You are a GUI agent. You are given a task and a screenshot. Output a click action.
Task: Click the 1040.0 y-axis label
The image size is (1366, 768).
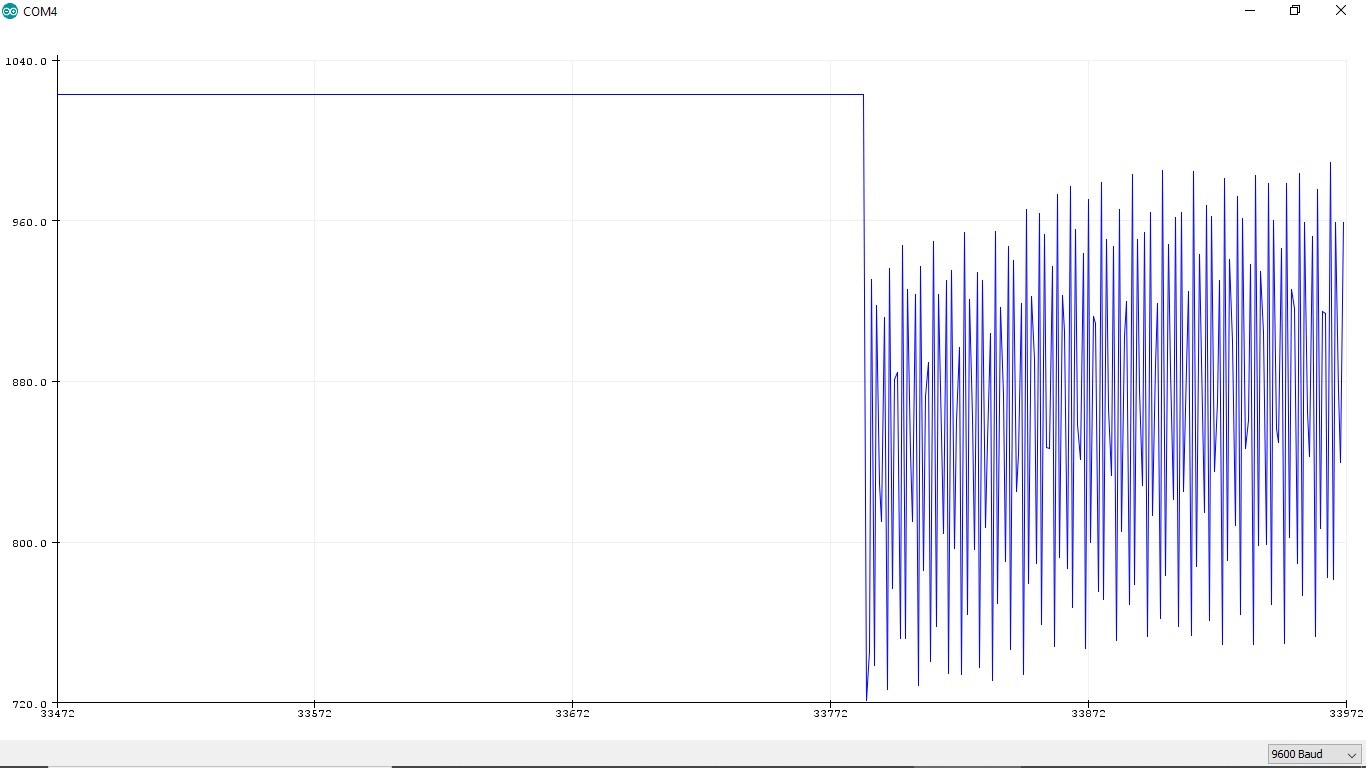[x=26, y=61]
